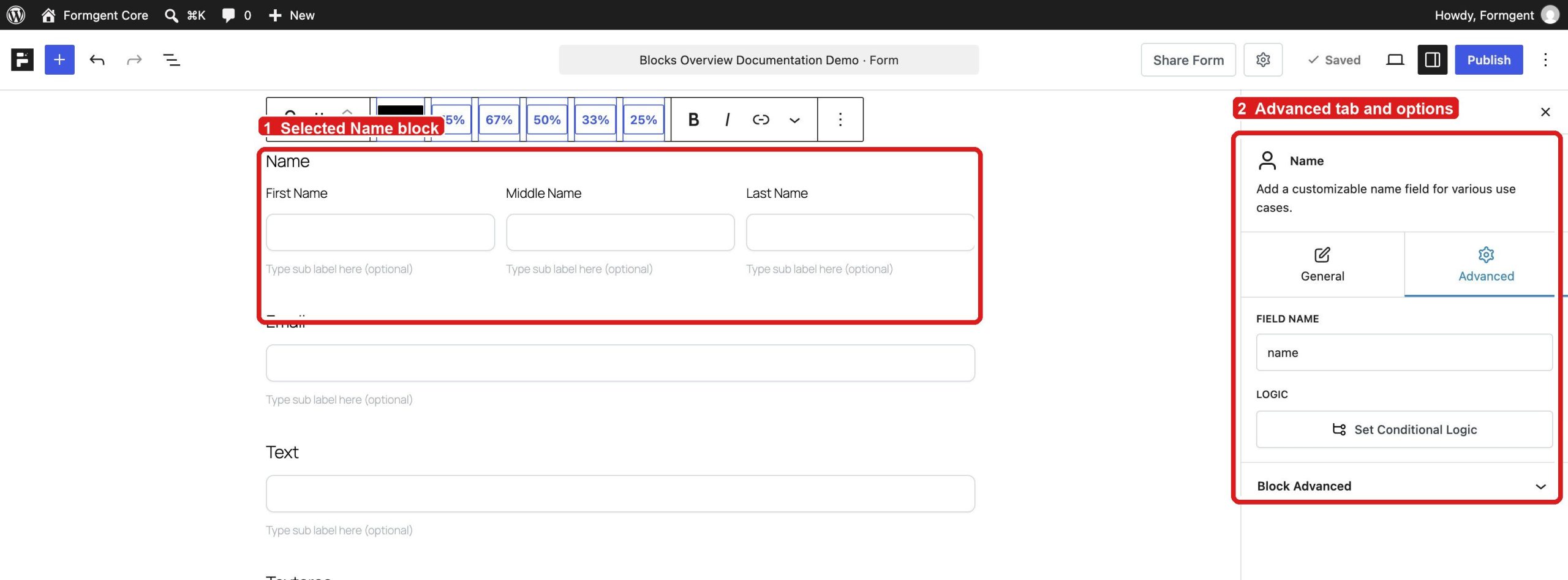The width and height of the screenshot is (1568, 580).
Task: Click the Name block label heading
Action: pyautogui.click(x=288, y=161)
